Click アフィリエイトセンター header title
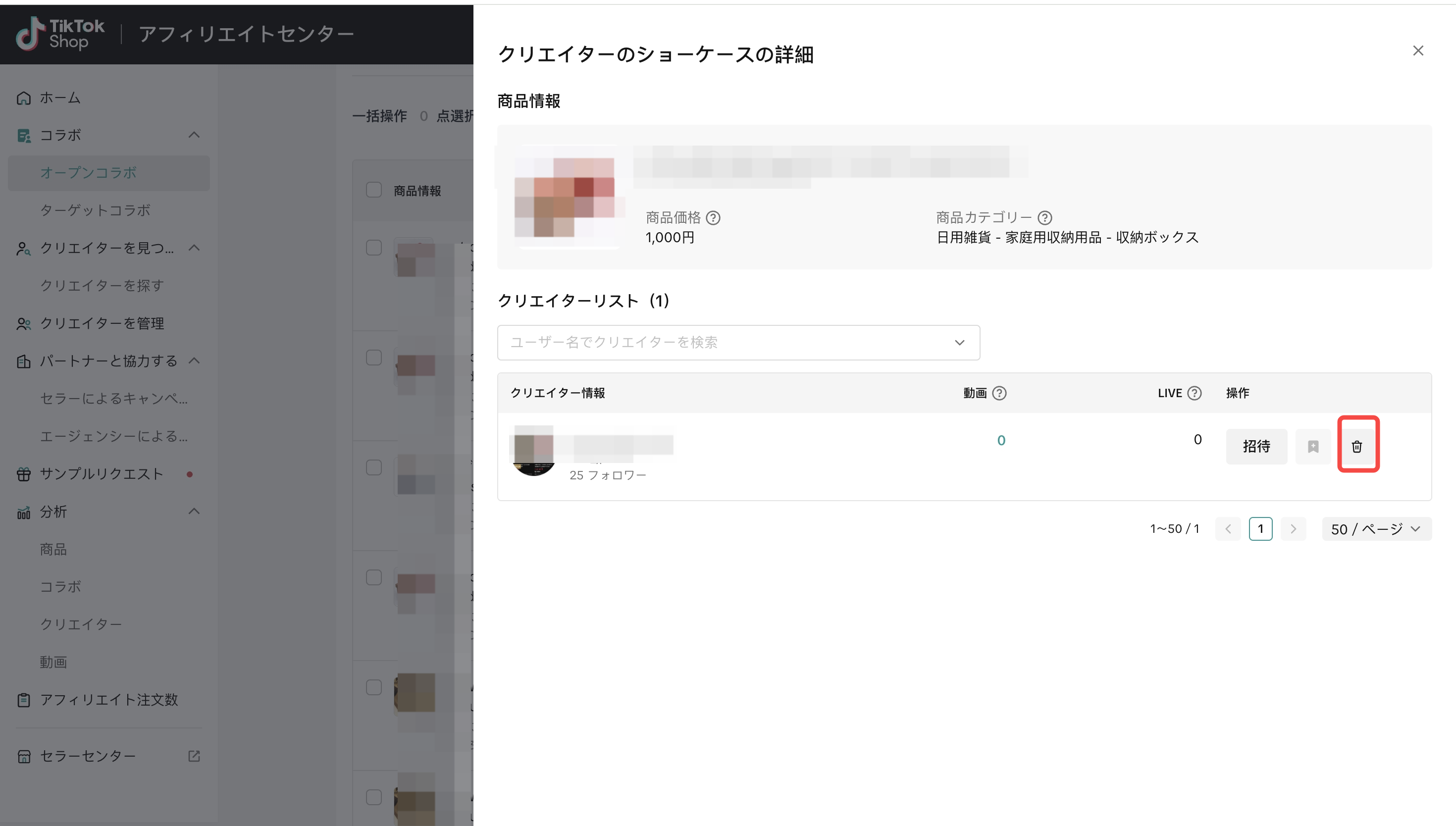 [x=247, y=34]
